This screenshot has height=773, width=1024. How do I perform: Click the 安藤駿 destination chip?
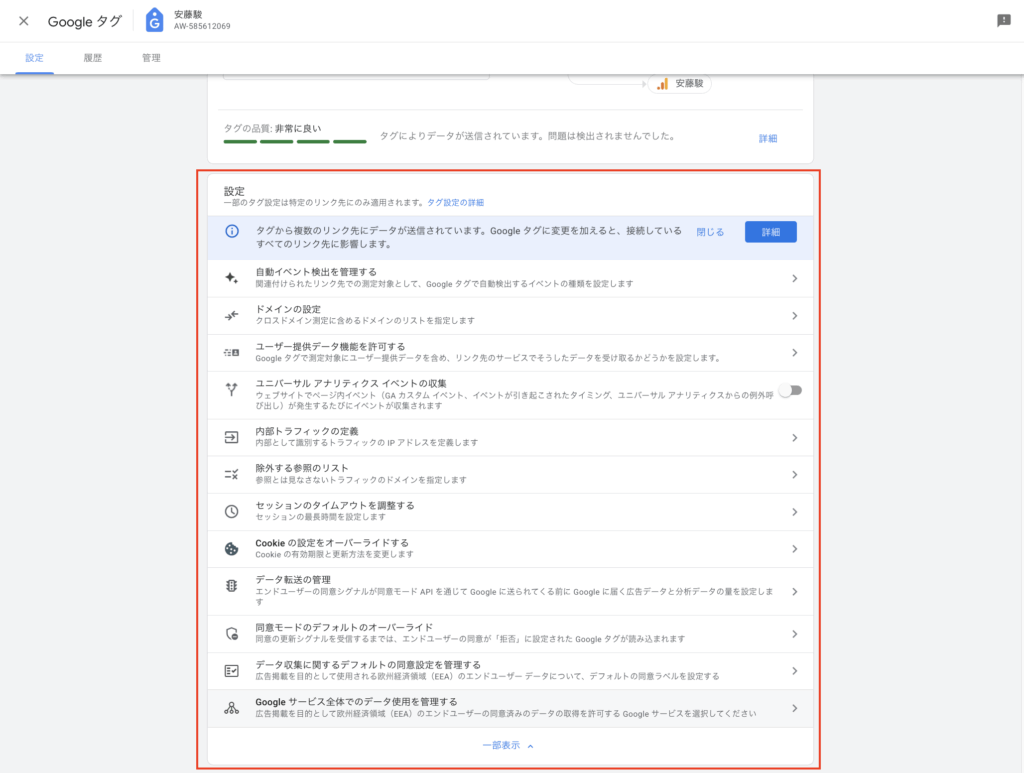680,84
